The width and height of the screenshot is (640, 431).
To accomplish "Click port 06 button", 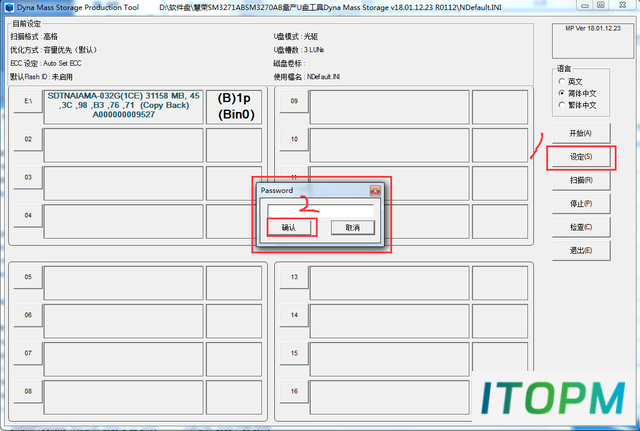I will (x=28, y=315).
